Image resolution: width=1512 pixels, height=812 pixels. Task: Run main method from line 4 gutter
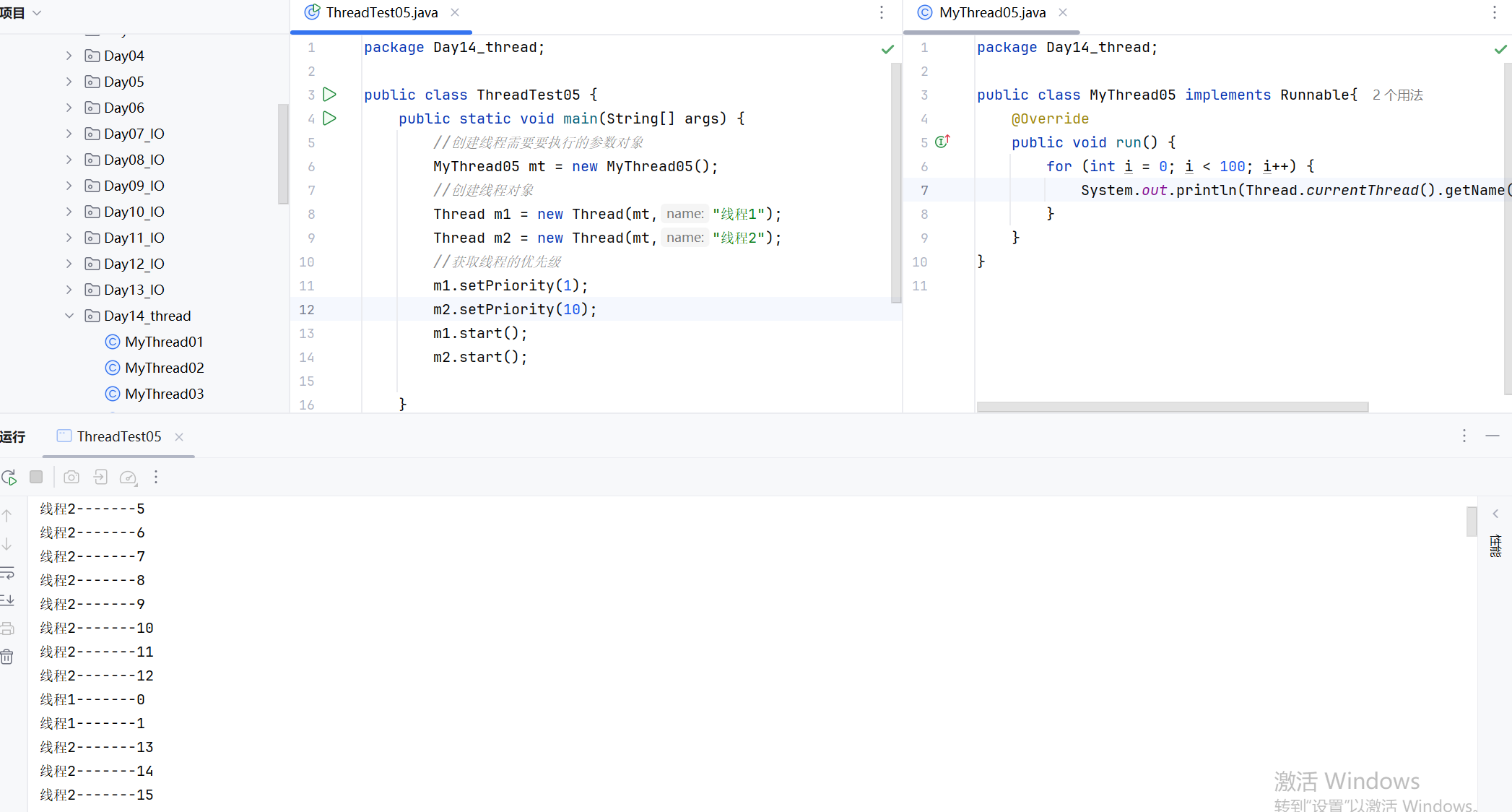pos(330,118)
